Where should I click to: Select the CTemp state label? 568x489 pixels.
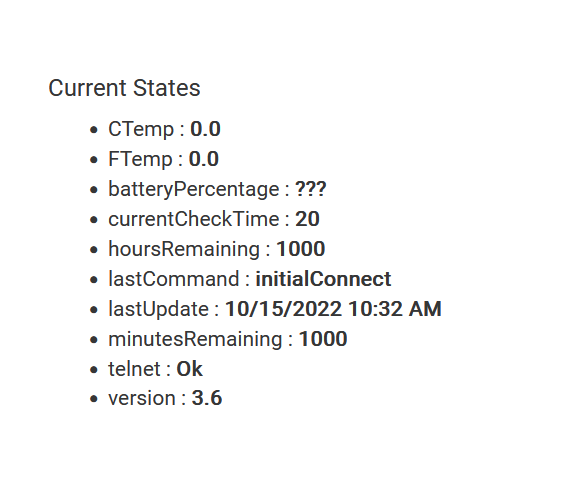[141, 129]
